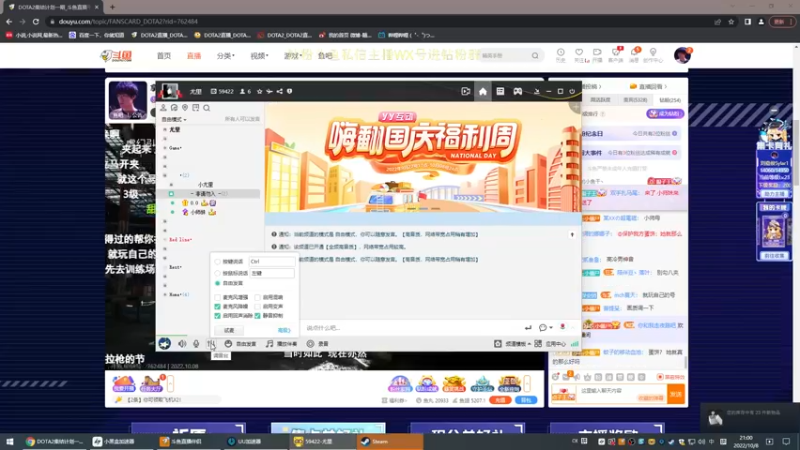This screenshot has height=450, width=800.
Task: Uncheck 麦克风降噪 checkbox
Action: coord(217,307)
